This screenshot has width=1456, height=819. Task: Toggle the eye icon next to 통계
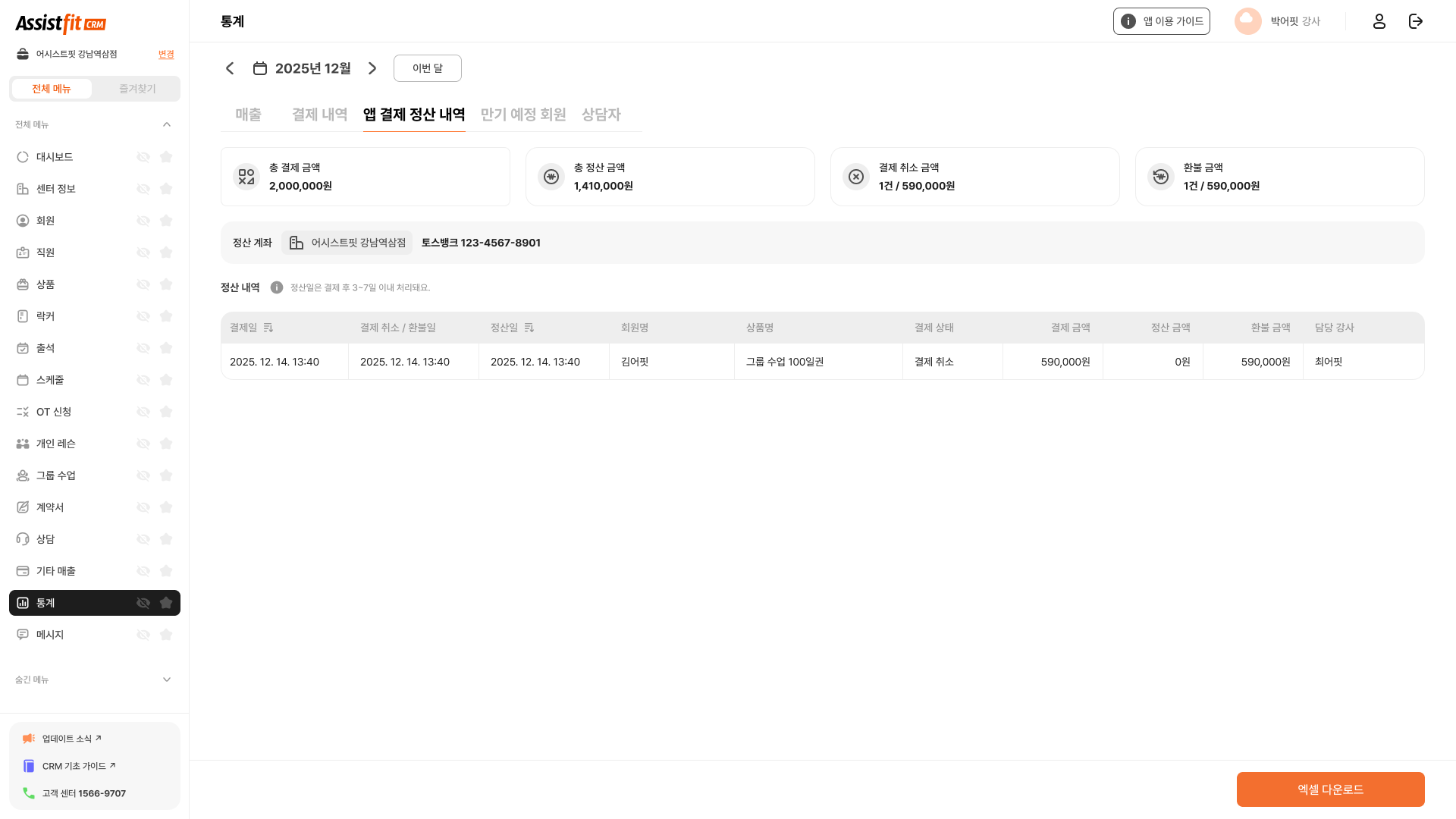(x=143, y=603)
